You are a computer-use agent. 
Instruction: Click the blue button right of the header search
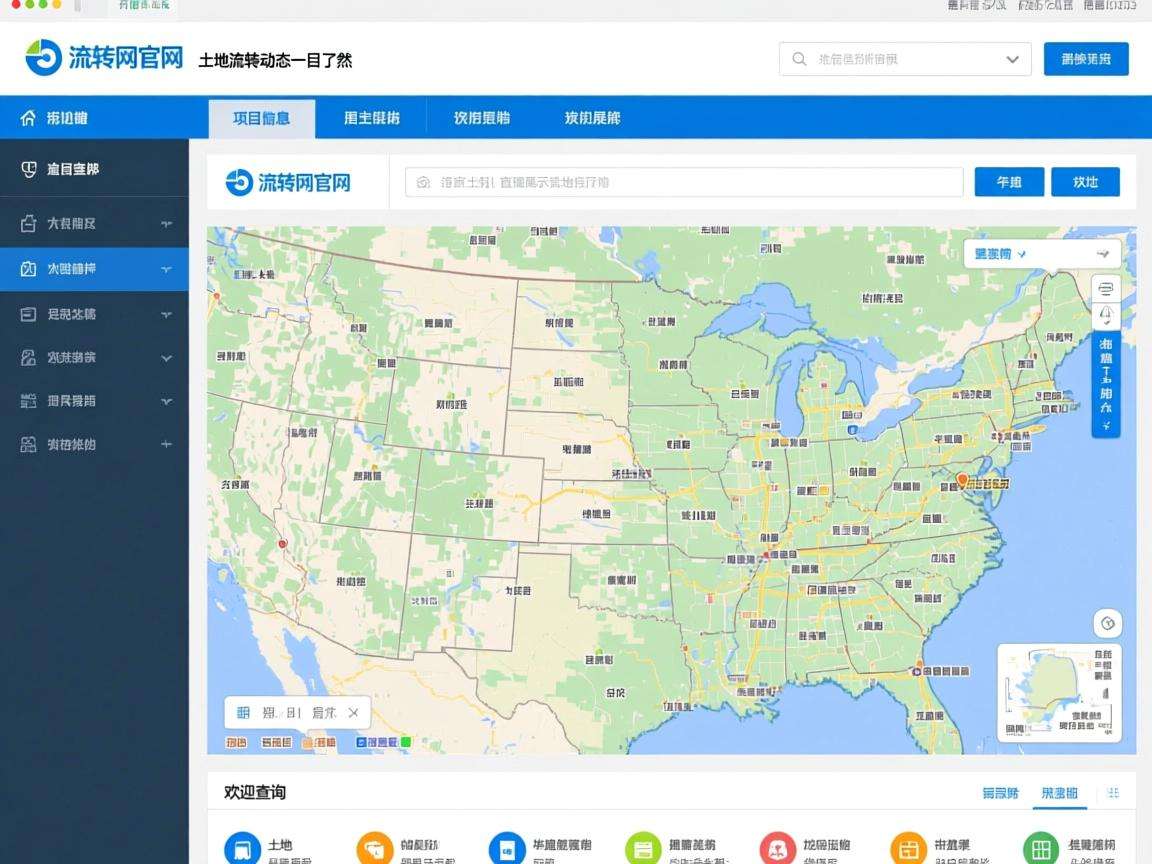[x=1085, y=59]
